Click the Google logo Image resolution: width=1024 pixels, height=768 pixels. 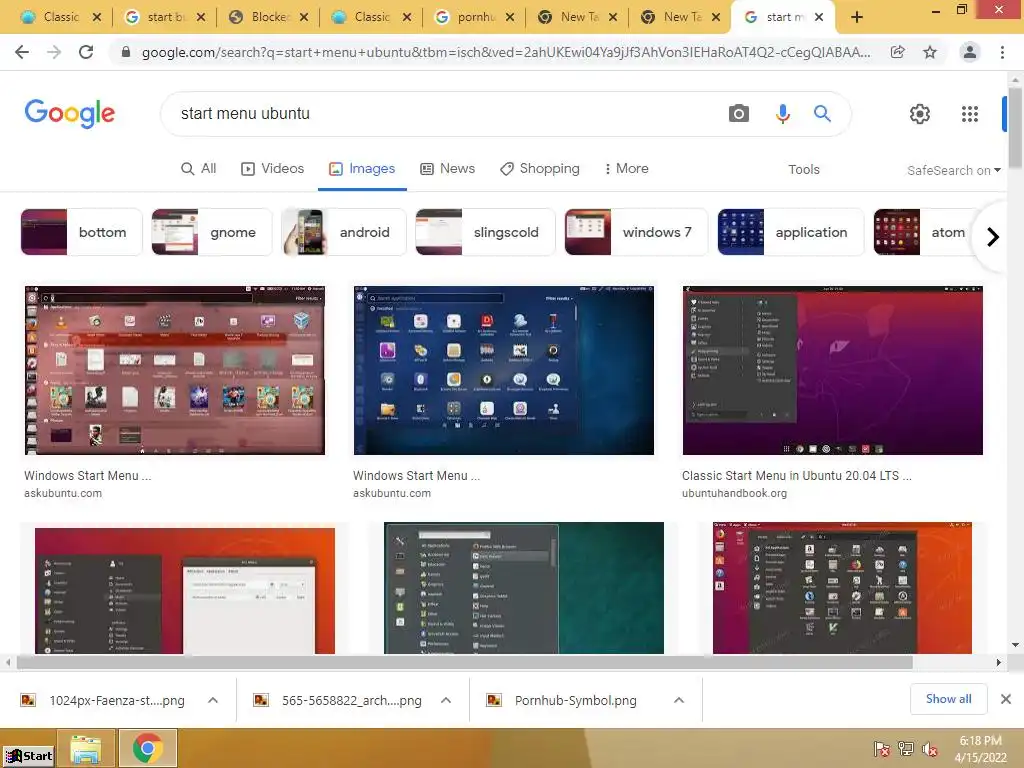tap(70, 114)
